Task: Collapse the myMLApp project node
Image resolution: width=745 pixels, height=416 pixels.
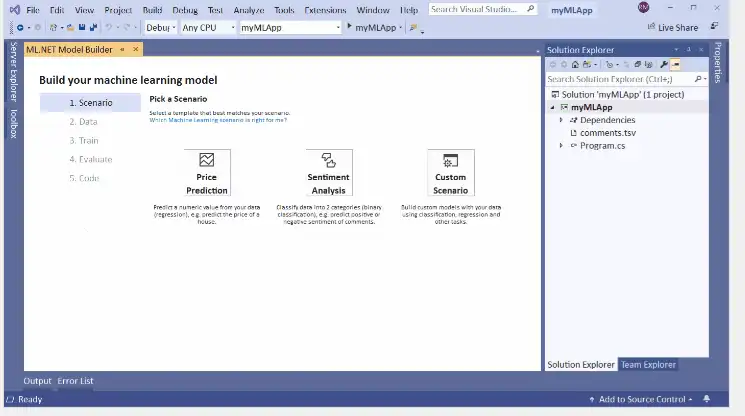Action: point(553,107)
